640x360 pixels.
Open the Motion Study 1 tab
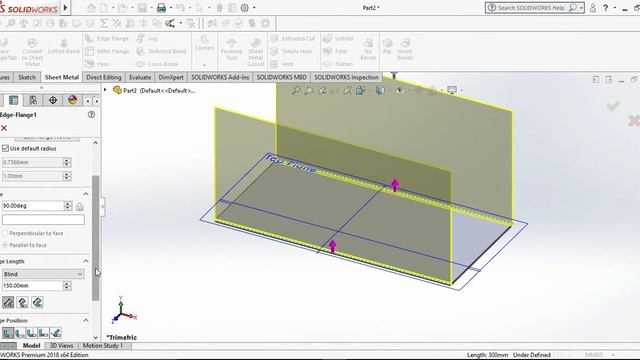tap(102, 346)
